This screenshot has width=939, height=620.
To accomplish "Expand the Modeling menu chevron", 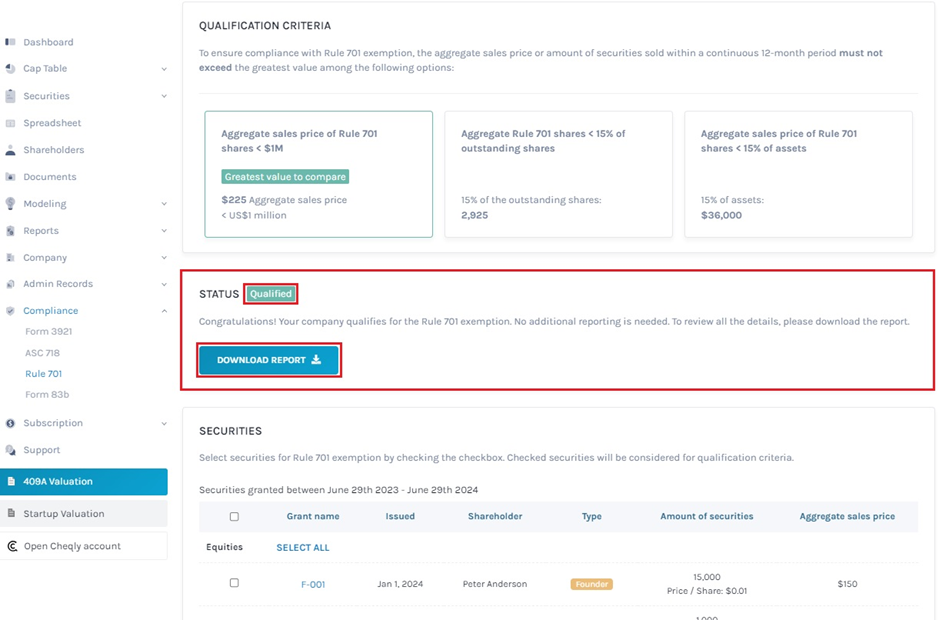I will click(x=164, y=204).
